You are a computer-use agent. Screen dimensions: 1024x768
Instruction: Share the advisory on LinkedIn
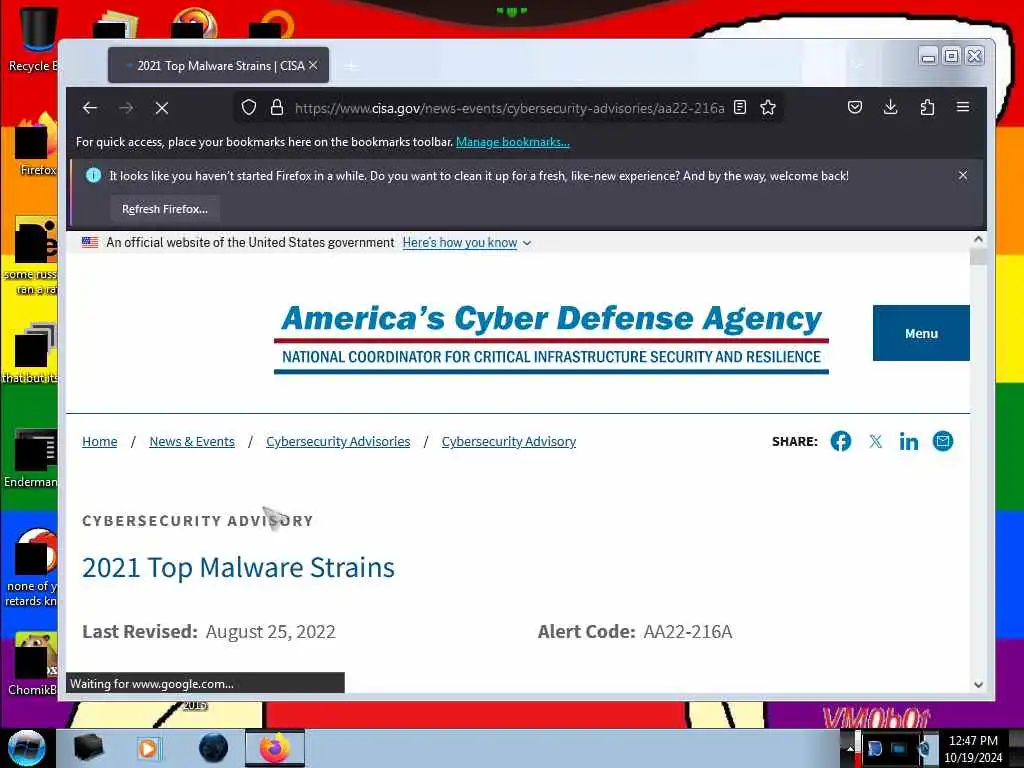[x=908, y=442]
